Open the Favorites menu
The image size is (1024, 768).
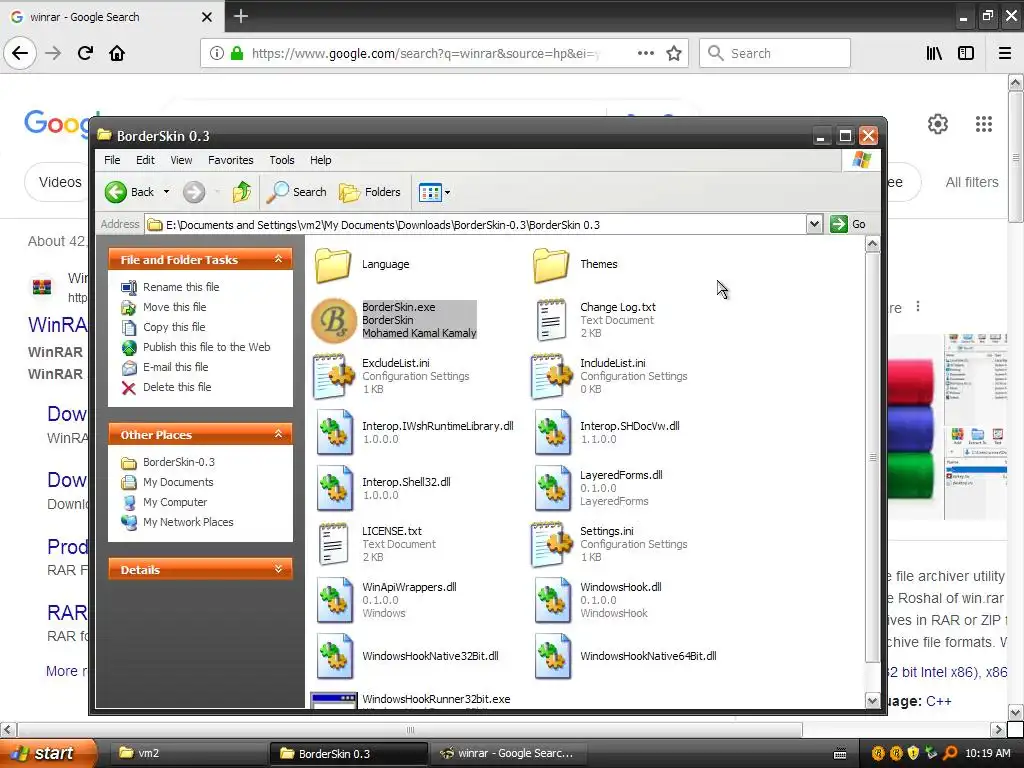point(231,160)
